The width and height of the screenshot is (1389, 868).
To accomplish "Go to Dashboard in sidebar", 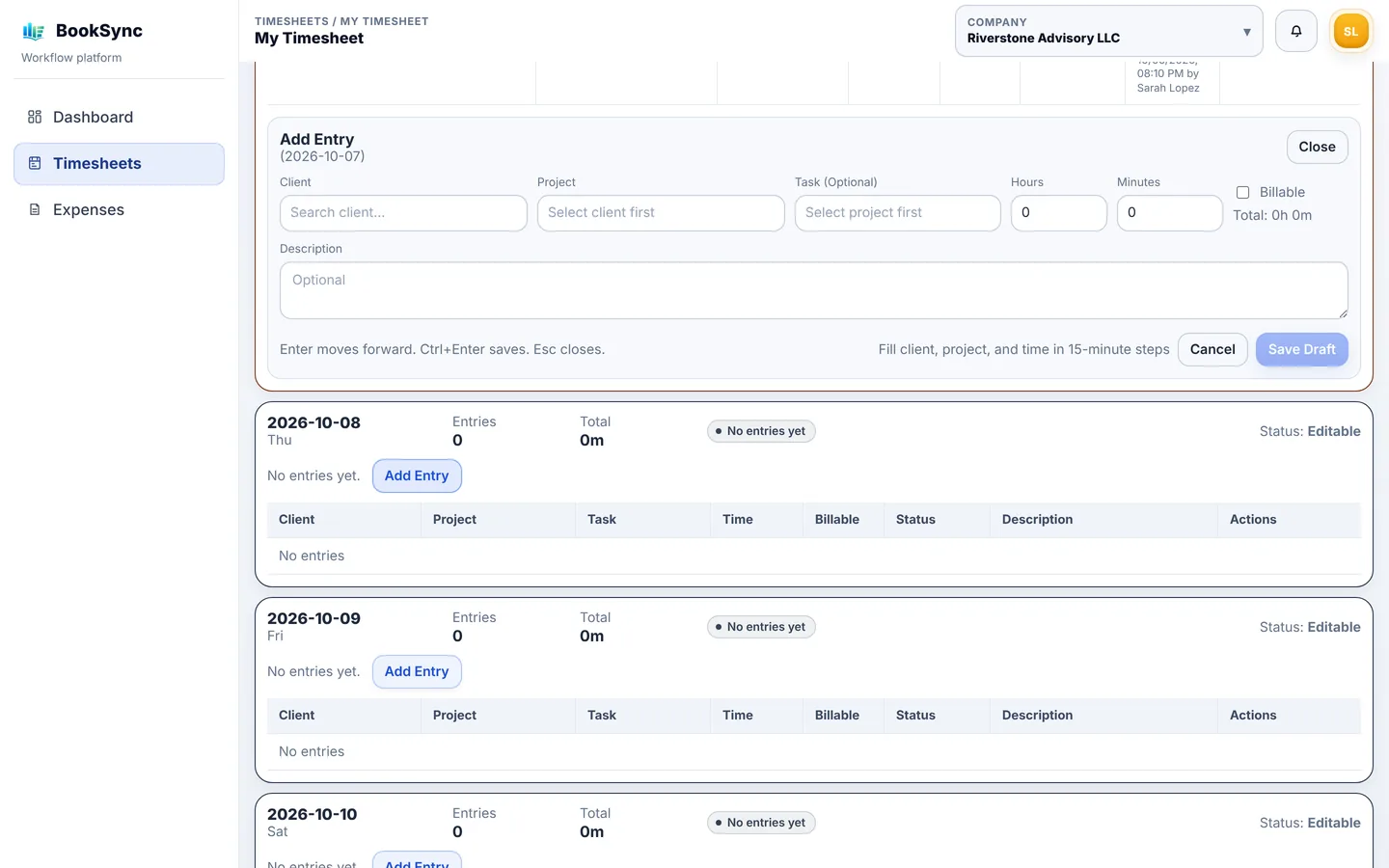I will 119,117.
